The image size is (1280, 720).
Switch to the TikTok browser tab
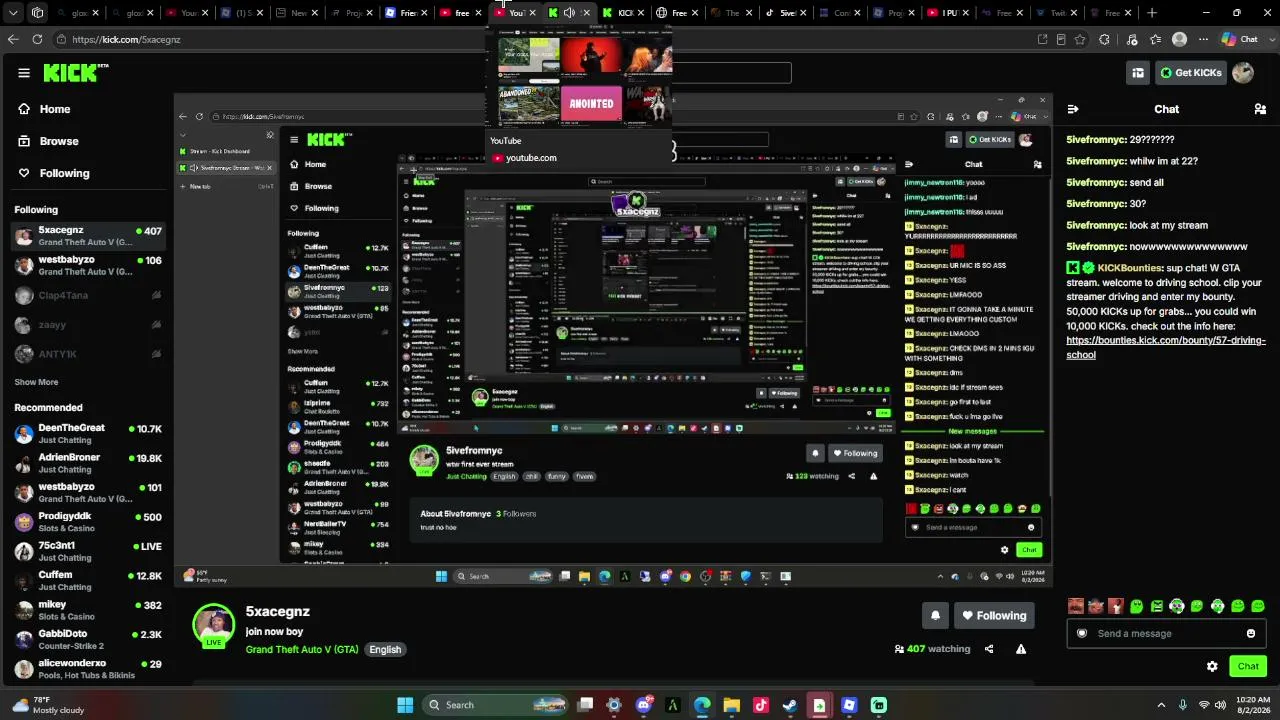[x=786, y=13]
